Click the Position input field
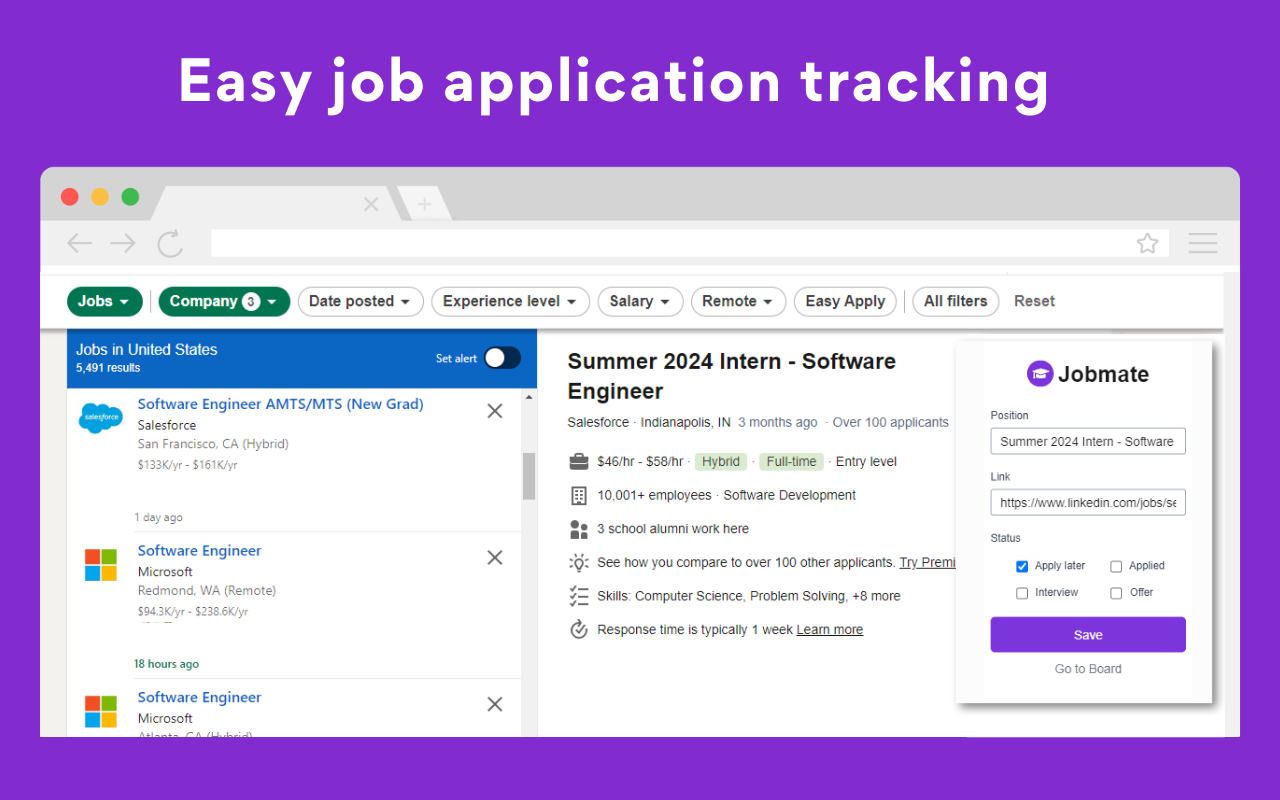This screenshot has height=800, width=1280. (x=1088, y=441)
